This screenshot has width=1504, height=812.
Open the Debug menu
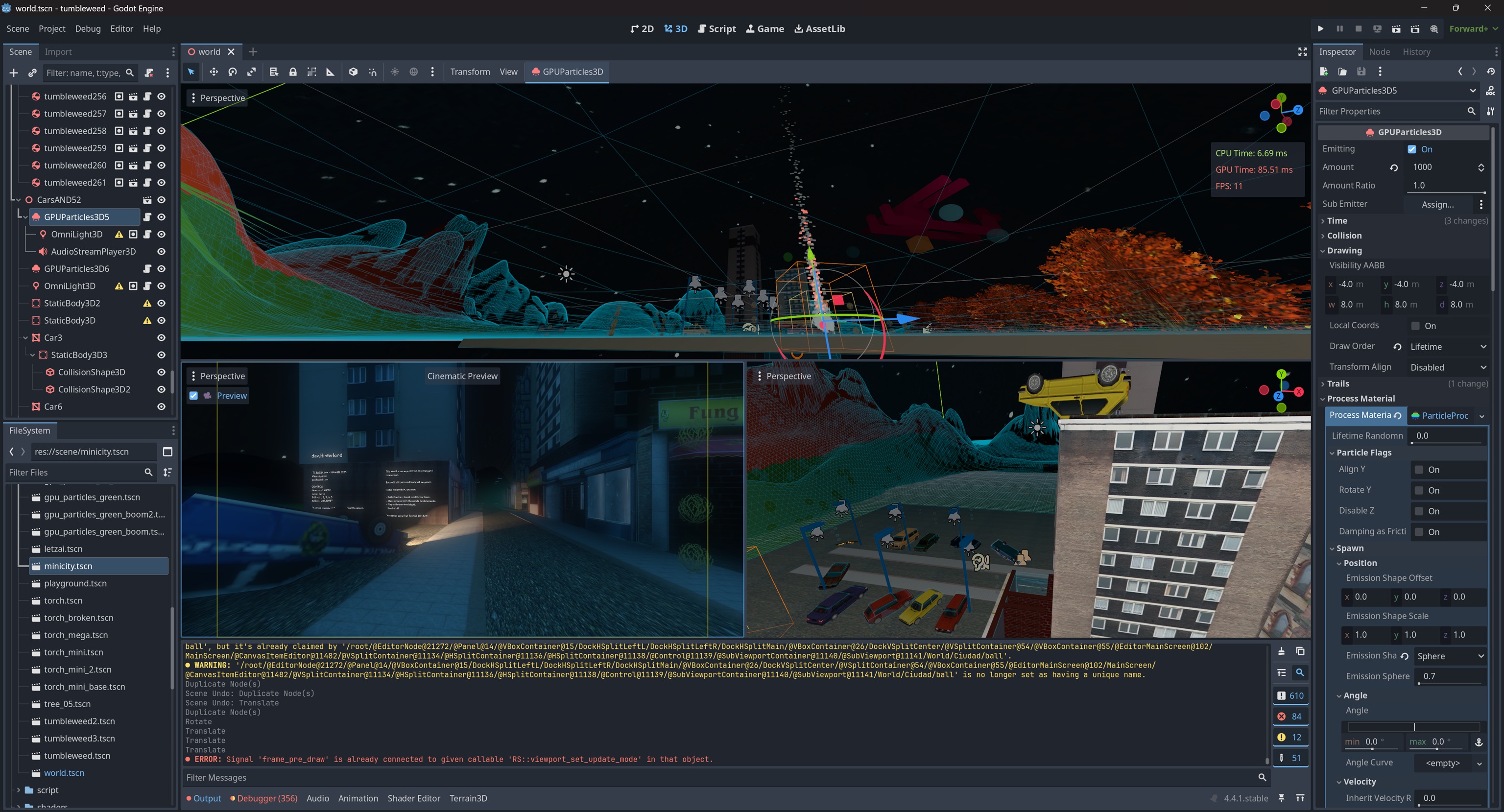[x=88, y=28]
